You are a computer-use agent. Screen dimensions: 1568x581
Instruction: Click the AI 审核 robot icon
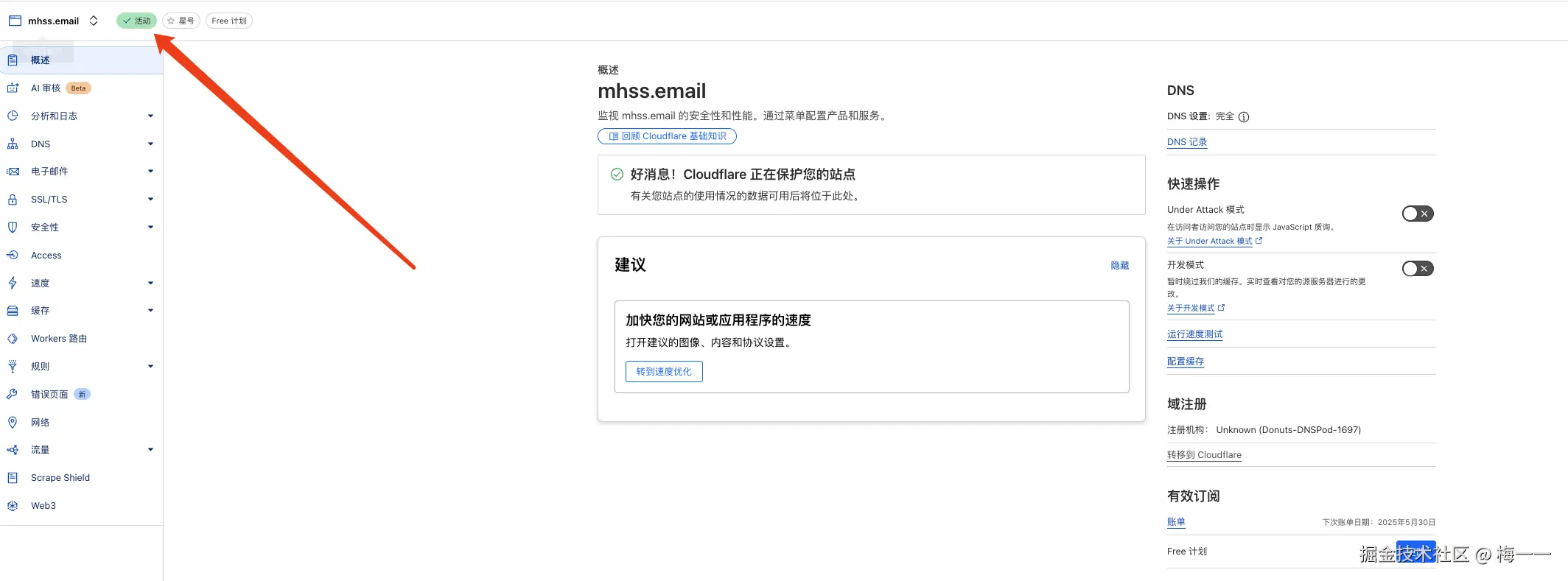pos(13,88)
